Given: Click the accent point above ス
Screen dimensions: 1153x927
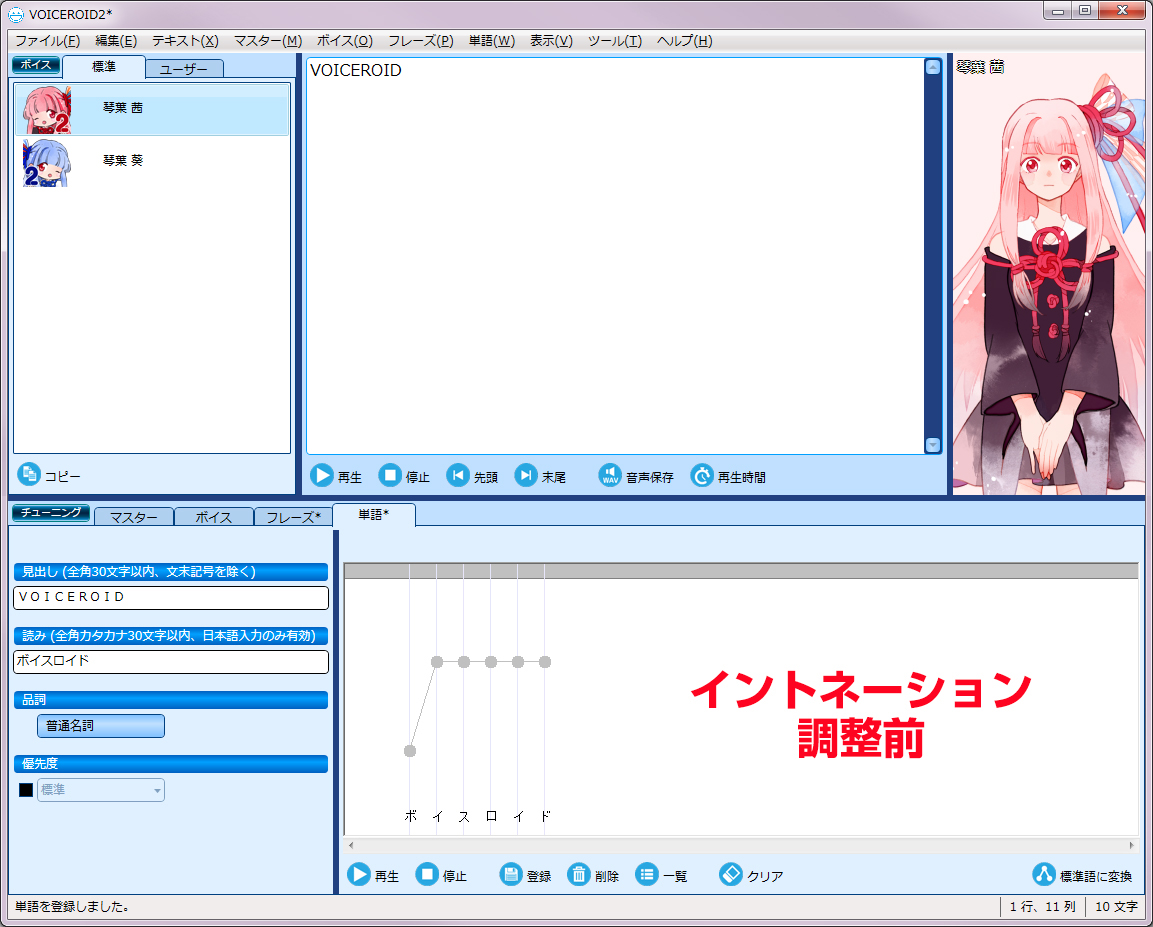Looking at the screenshot, I should point(464,662).
